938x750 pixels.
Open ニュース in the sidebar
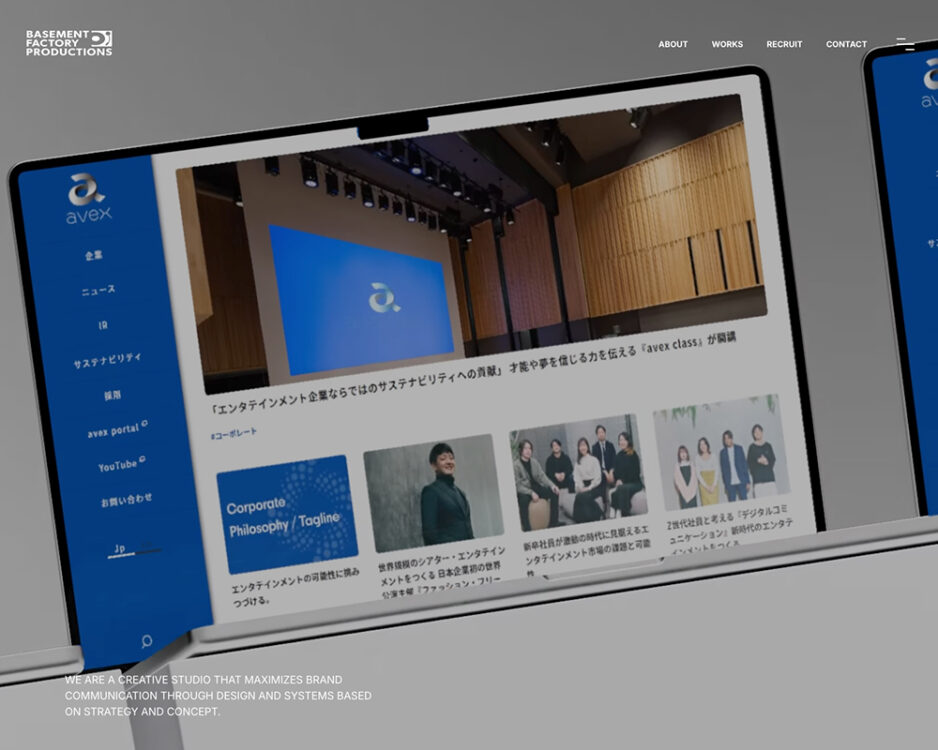coord(98,290)
